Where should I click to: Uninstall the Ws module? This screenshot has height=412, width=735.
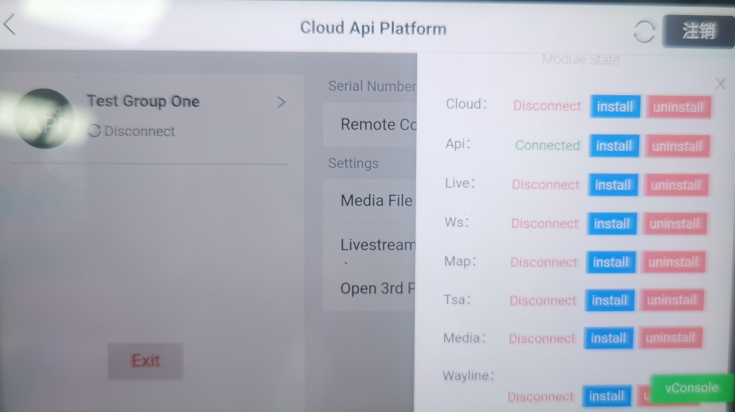(x=675, y=224)
